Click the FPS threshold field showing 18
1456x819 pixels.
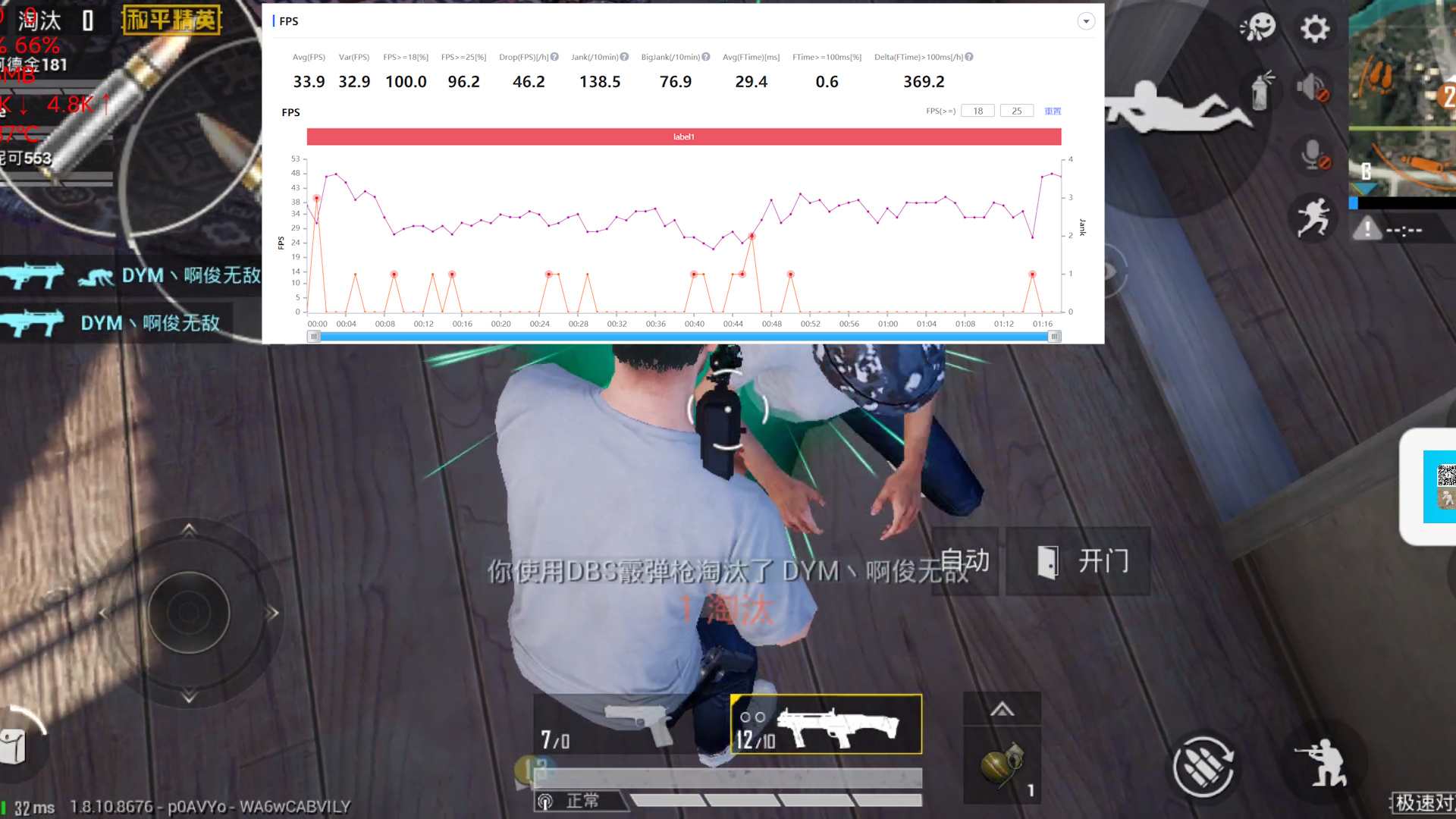[977, 111]
